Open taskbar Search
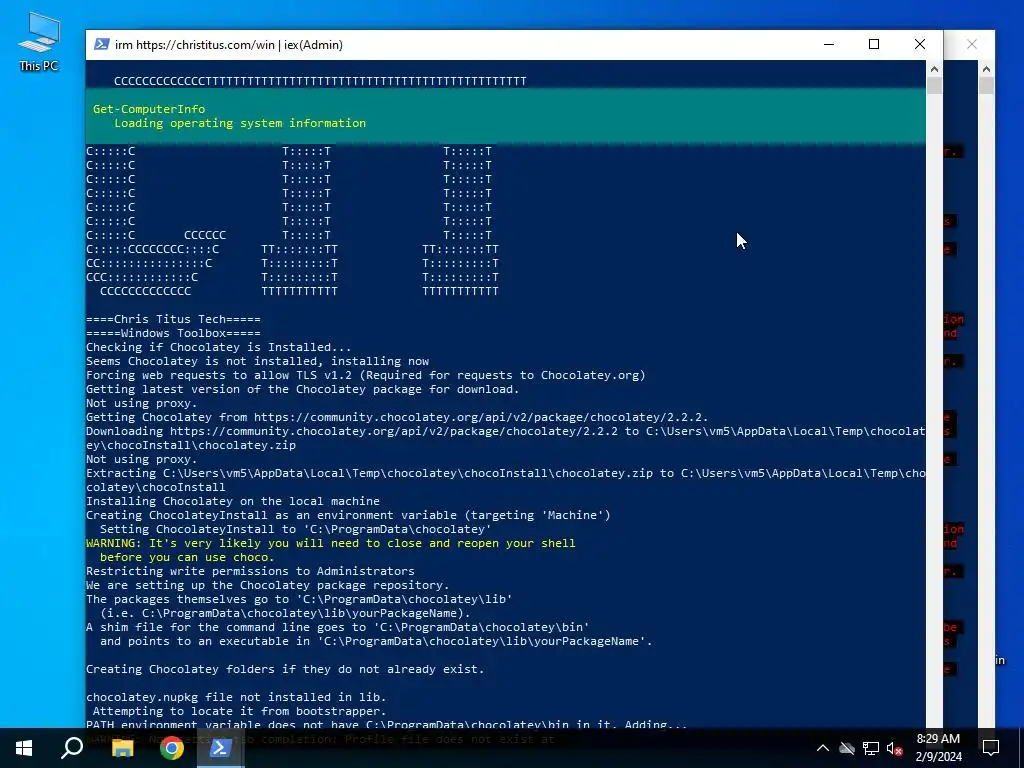The width and height of the screenshot is (1024, 768). (72, 748)
